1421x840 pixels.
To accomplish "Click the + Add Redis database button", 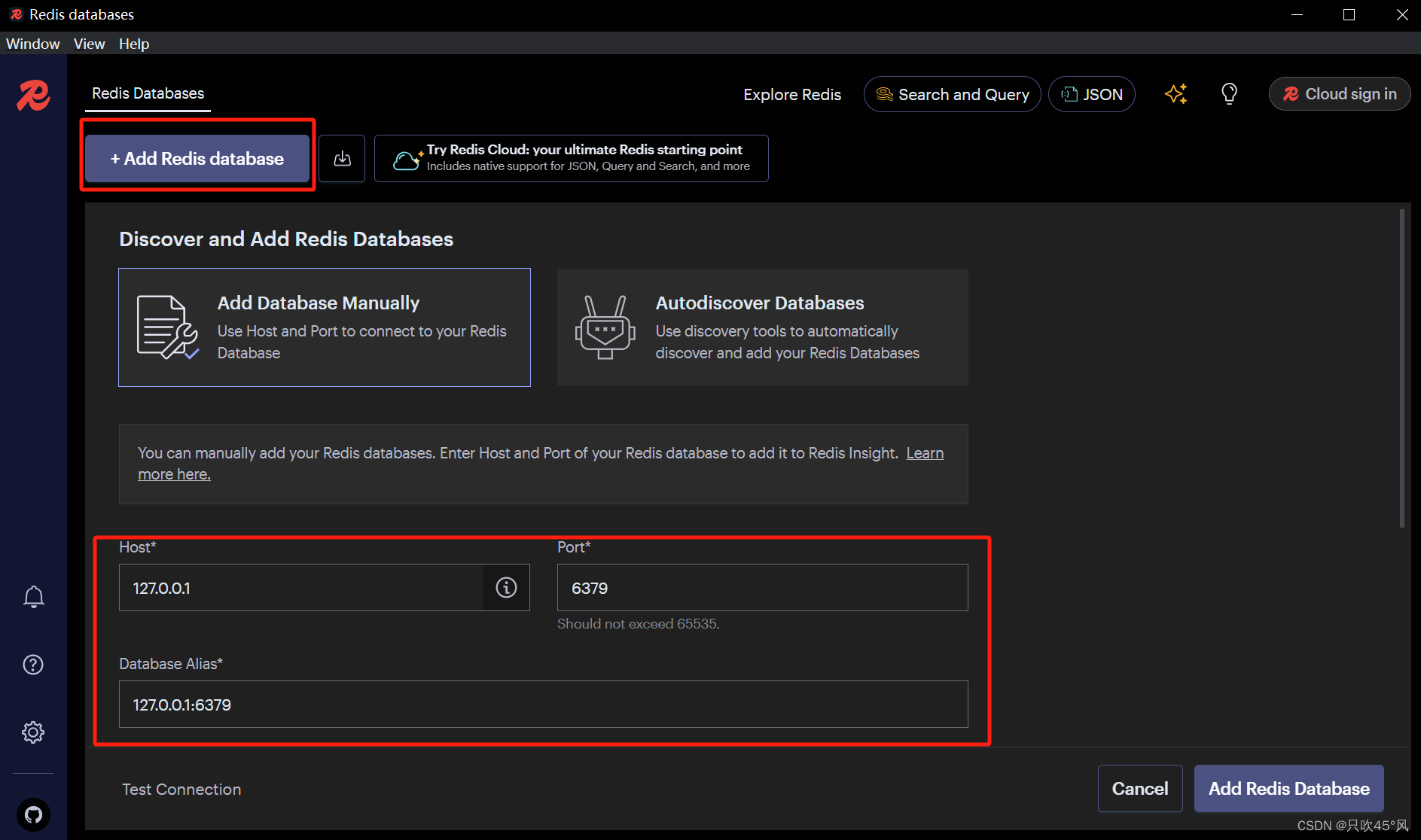I will tap(197, 159).
